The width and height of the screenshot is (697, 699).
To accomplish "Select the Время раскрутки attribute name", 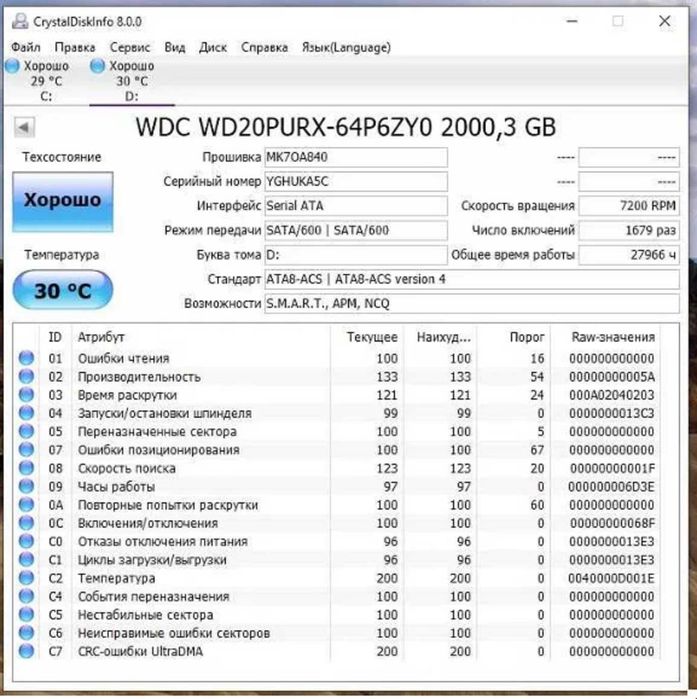I will pyautogui.click(x=127, y=395).
